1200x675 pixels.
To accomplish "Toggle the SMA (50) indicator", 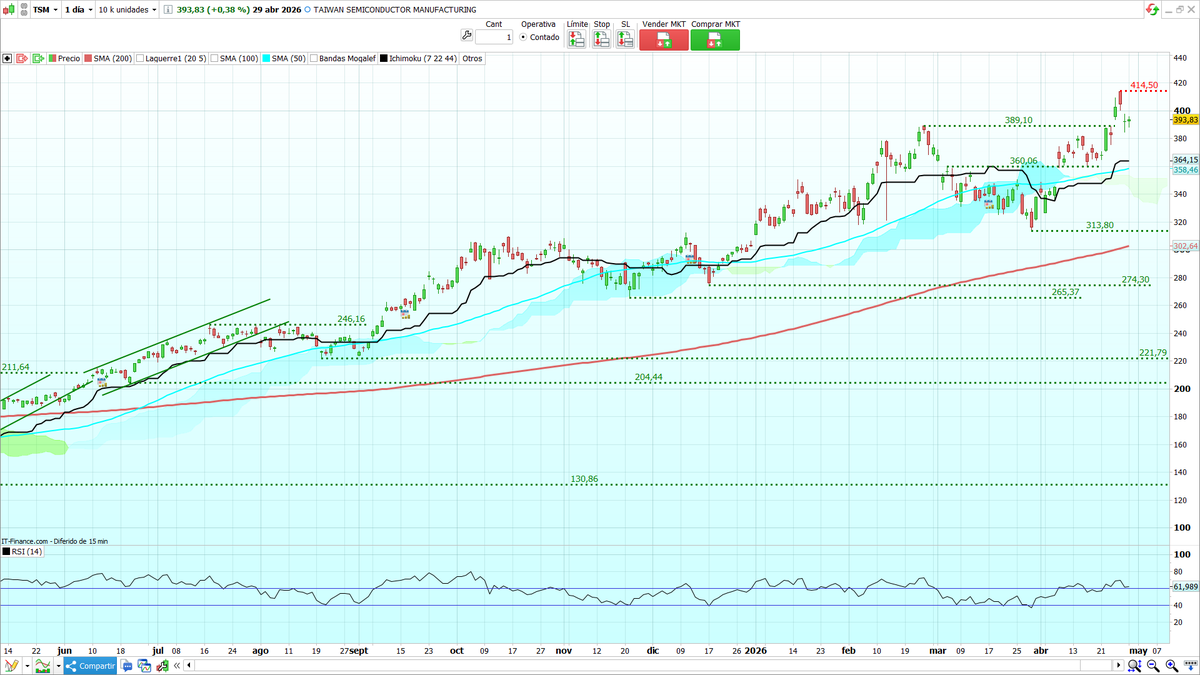I will 284,58.
